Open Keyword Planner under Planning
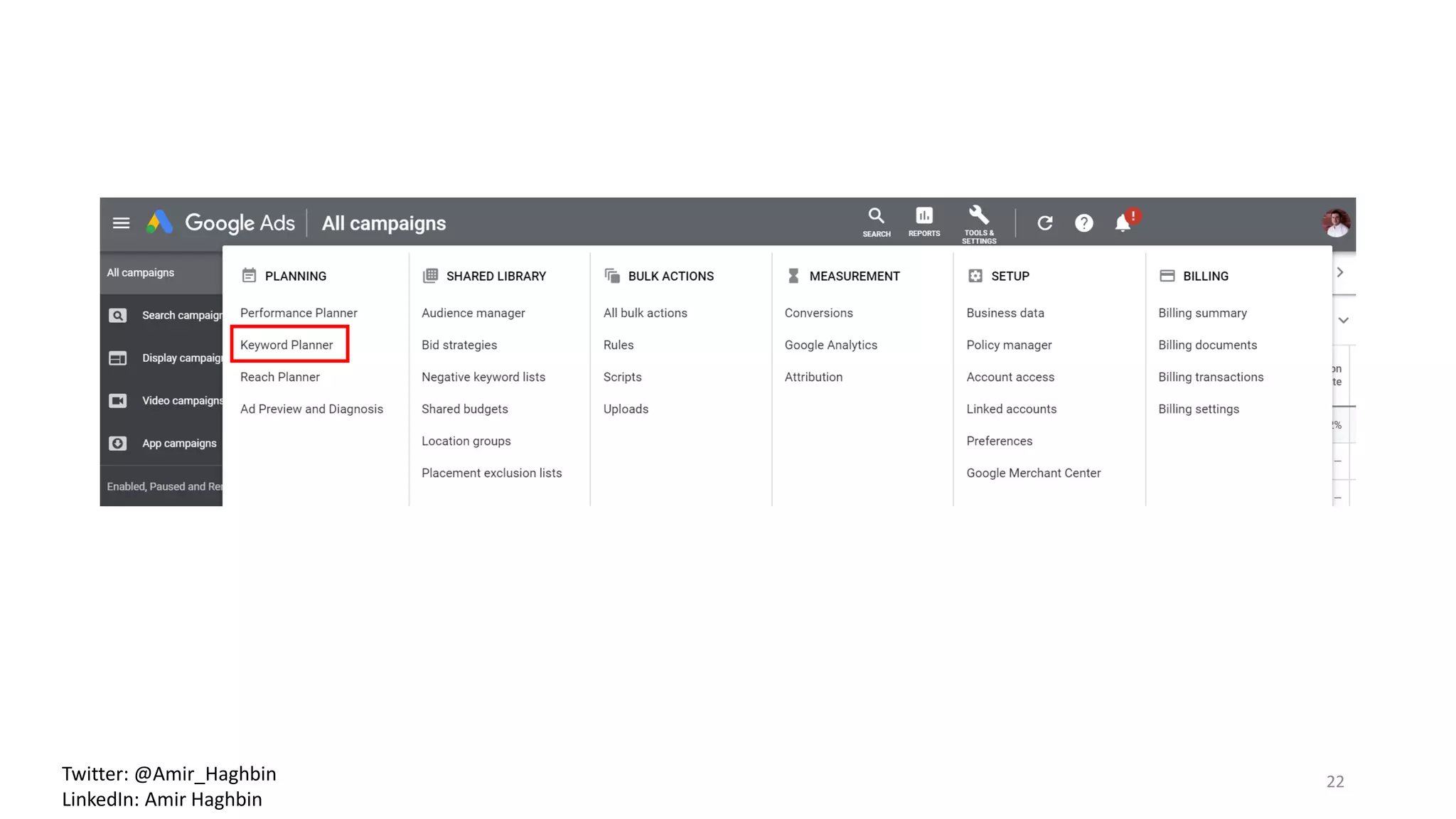The width and height of the screenshot is (1456, 819). (x=287, y=345)
